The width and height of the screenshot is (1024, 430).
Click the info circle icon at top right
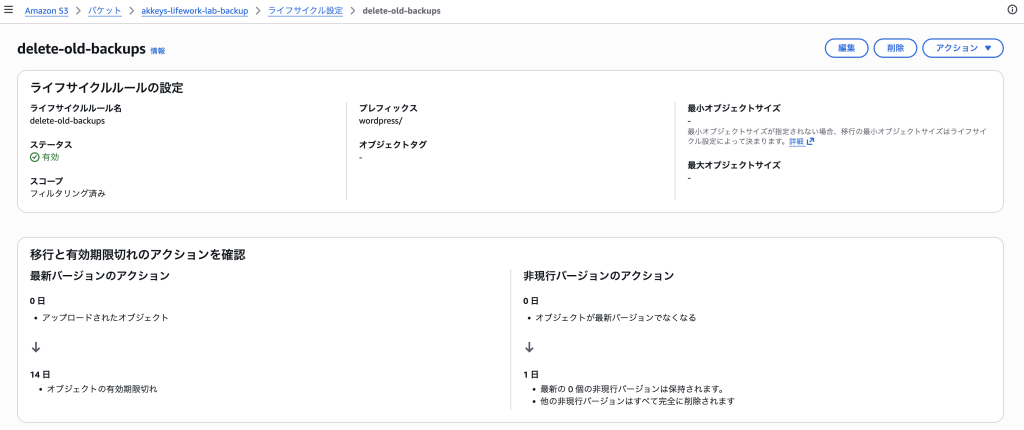1011,10
